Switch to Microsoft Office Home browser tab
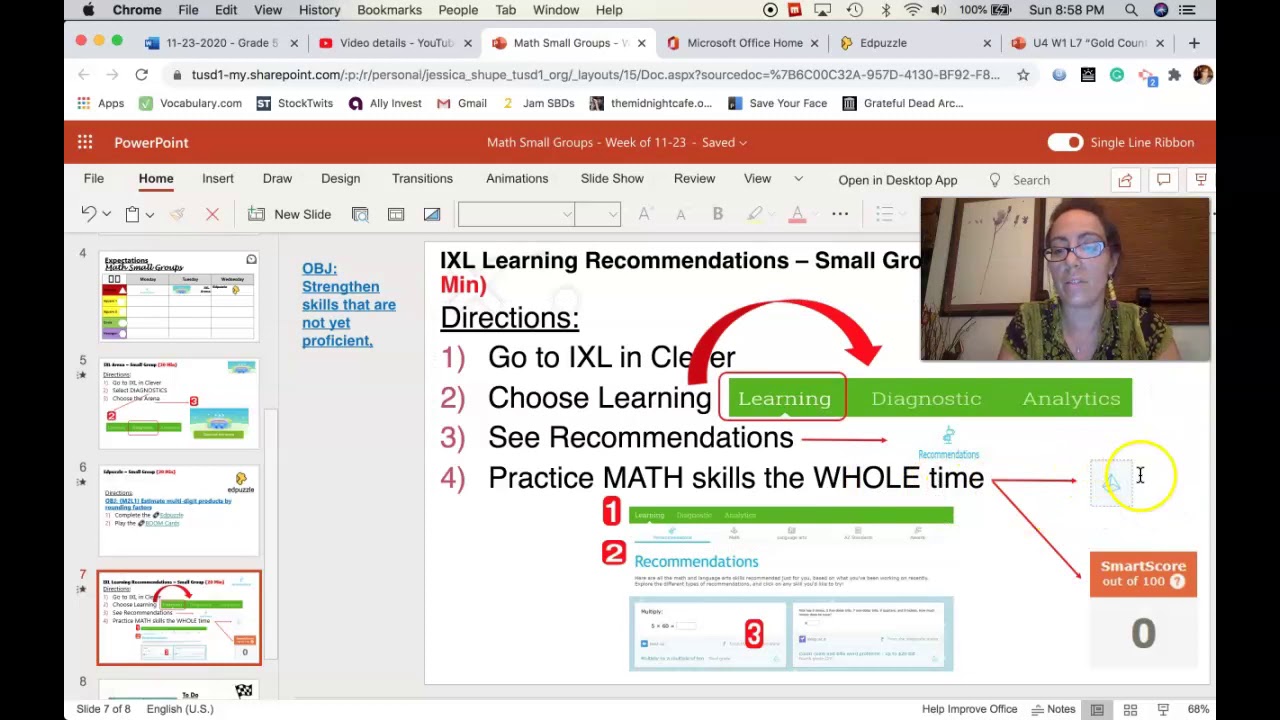The image size is (1280, 720). (x=744, y=43)
